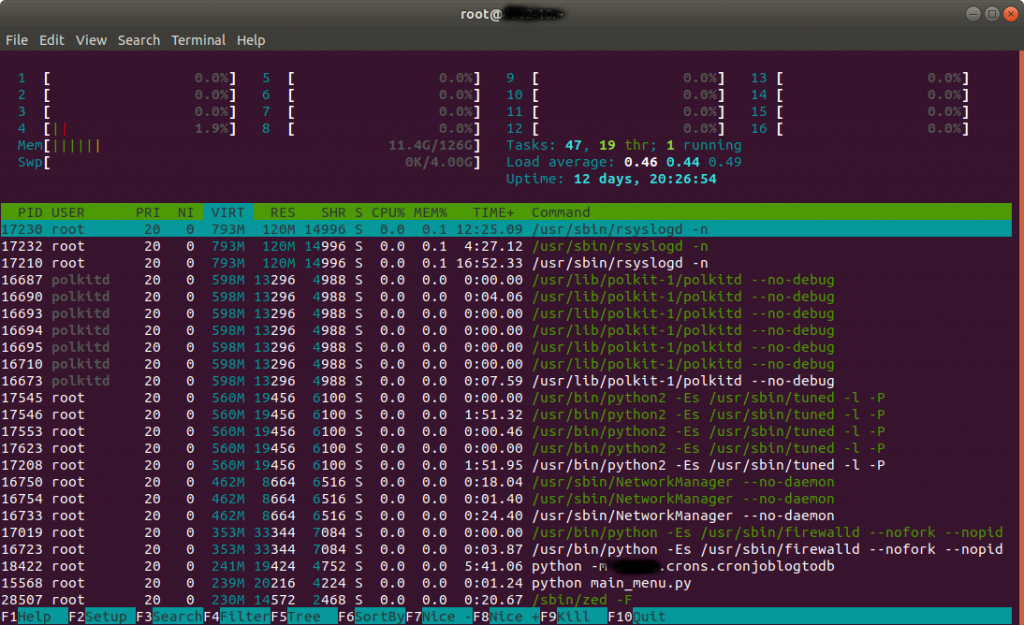
Task: Click F1 Help in the footer
Action: click(x=34, y=617)
